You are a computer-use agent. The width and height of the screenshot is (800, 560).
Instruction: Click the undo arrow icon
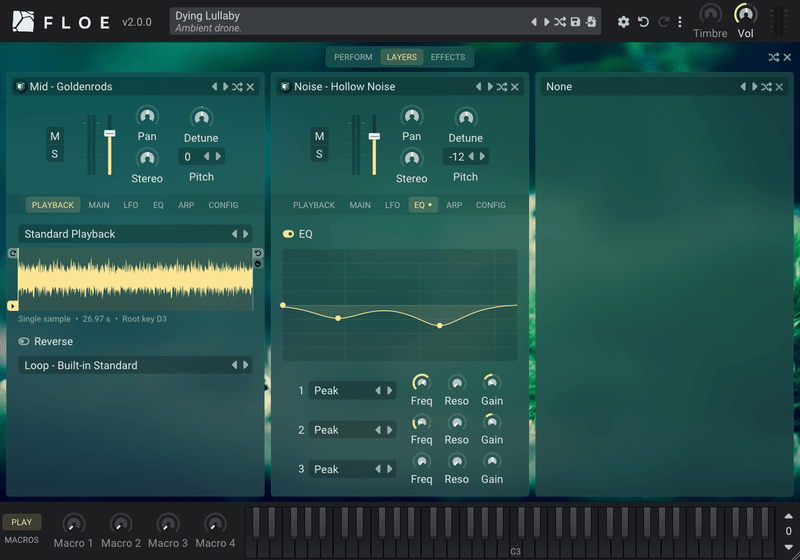[x=643, y=22]
